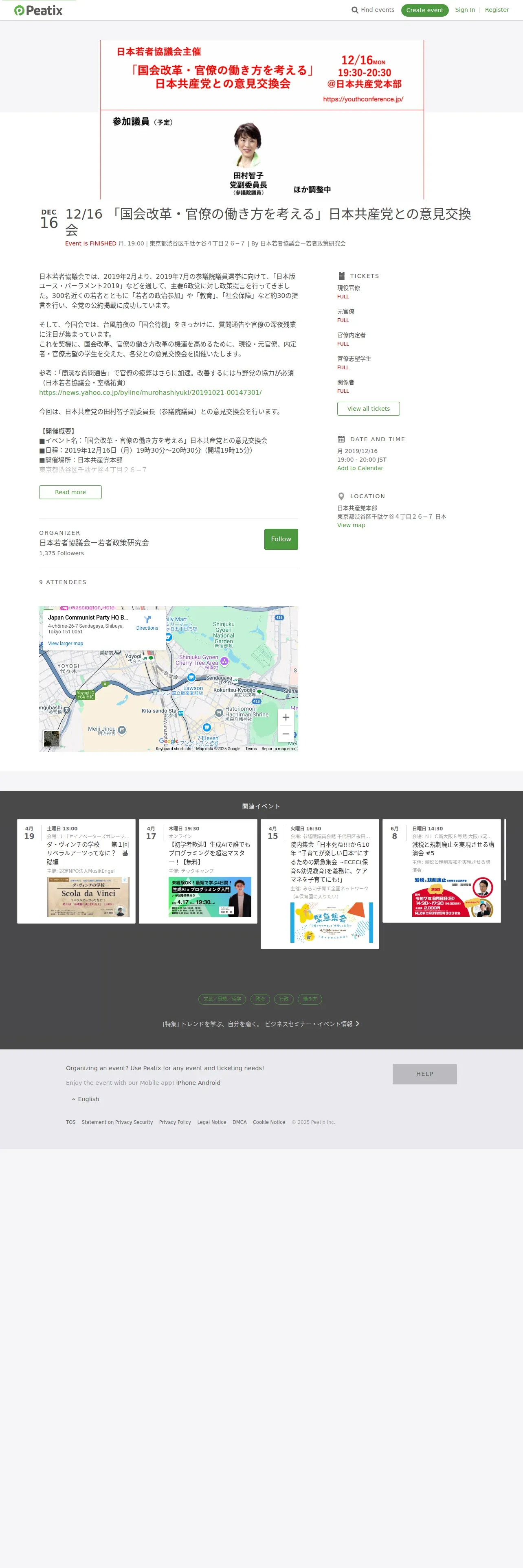This screenshot has height=1568, width=523.
Task: Select the 政治 tag
Action: (260, 999)
